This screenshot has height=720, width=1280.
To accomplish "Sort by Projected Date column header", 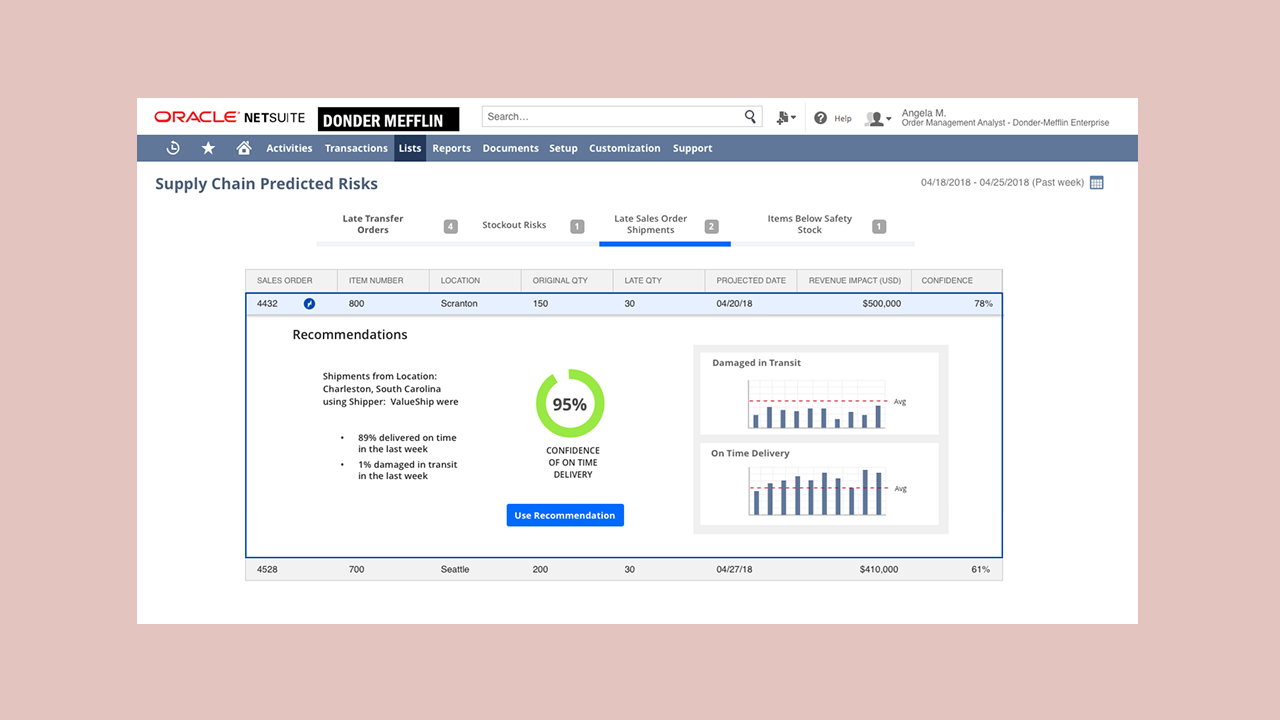I will click(751, 281).
